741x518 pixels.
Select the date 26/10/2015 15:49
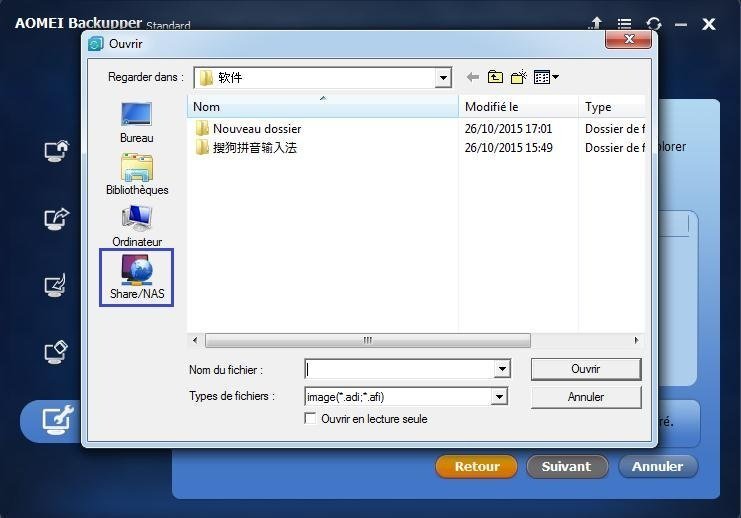(x=508, y=147)
